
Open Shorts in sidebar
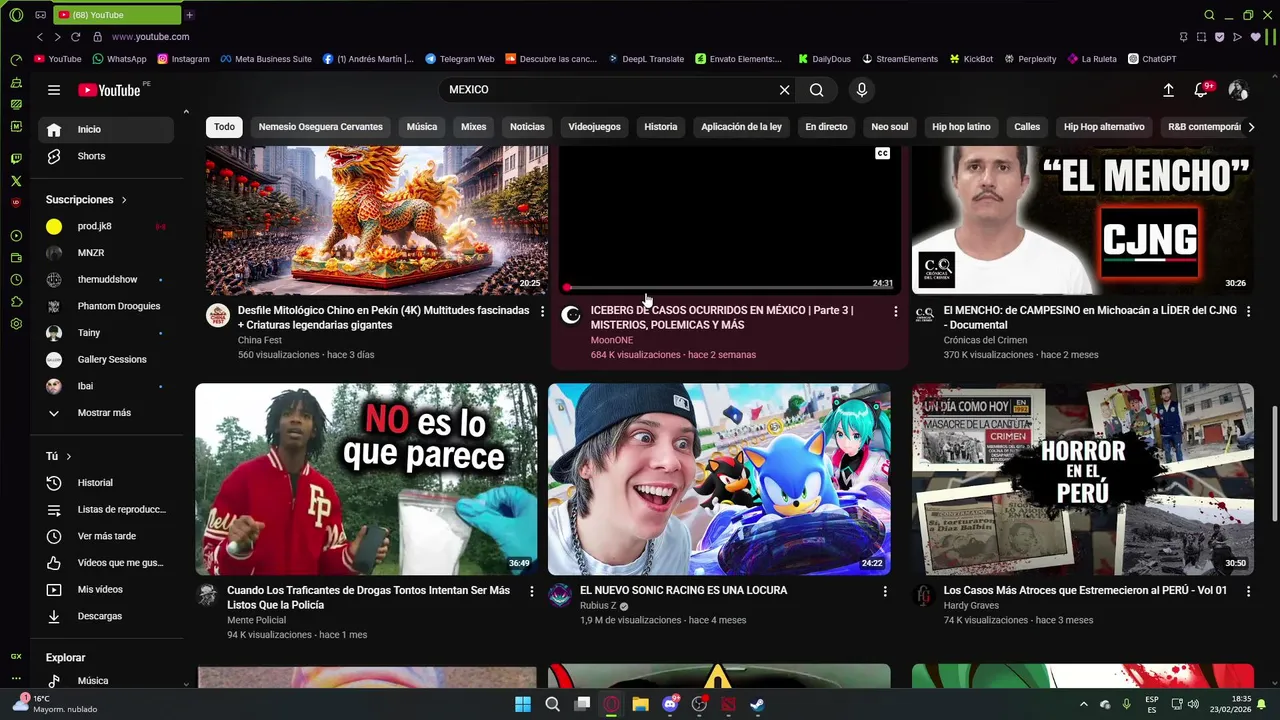coord(106,156)
